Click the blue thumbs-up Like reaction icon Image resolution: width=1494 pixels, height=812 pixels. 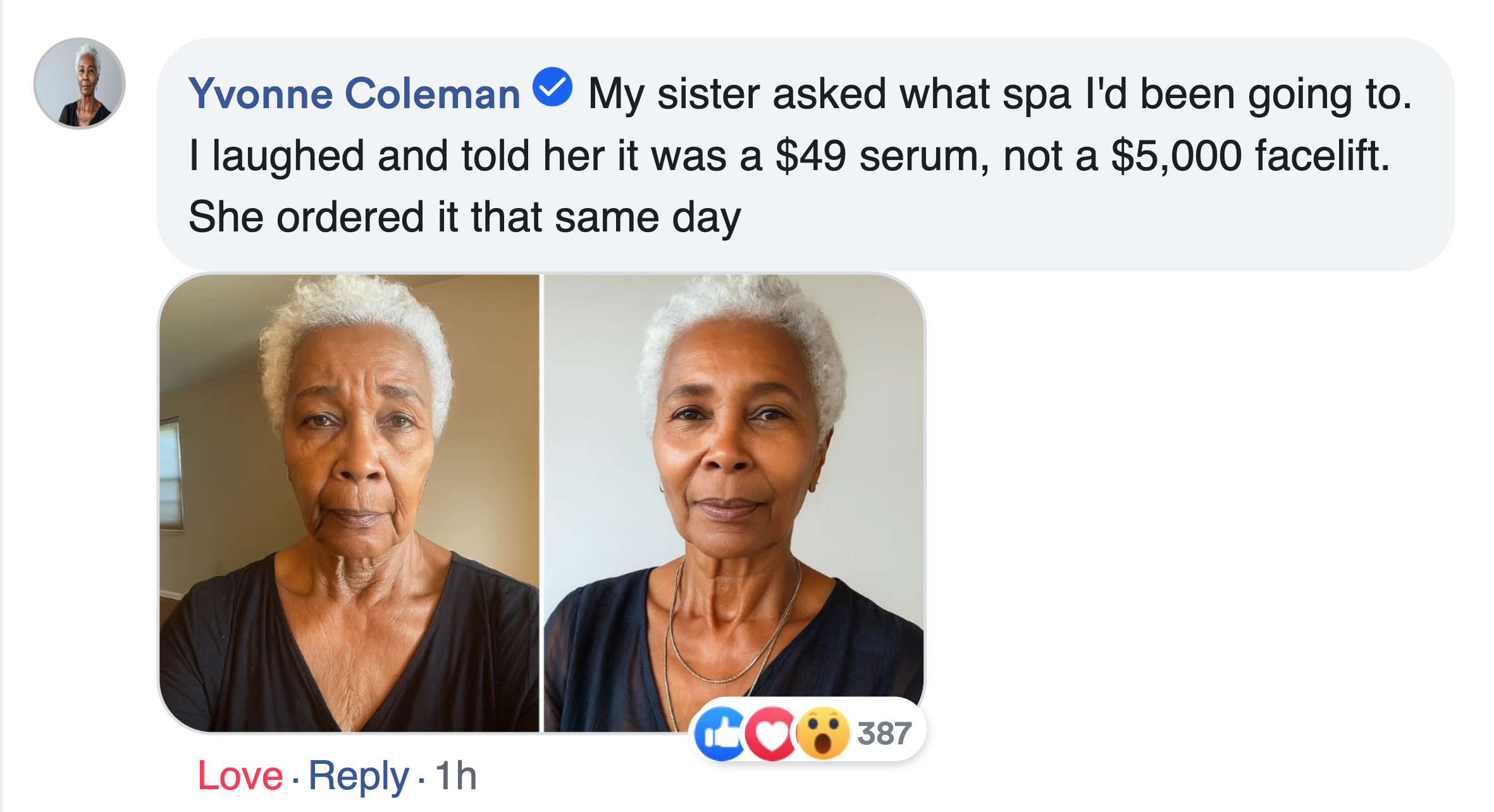click(720, 734)
